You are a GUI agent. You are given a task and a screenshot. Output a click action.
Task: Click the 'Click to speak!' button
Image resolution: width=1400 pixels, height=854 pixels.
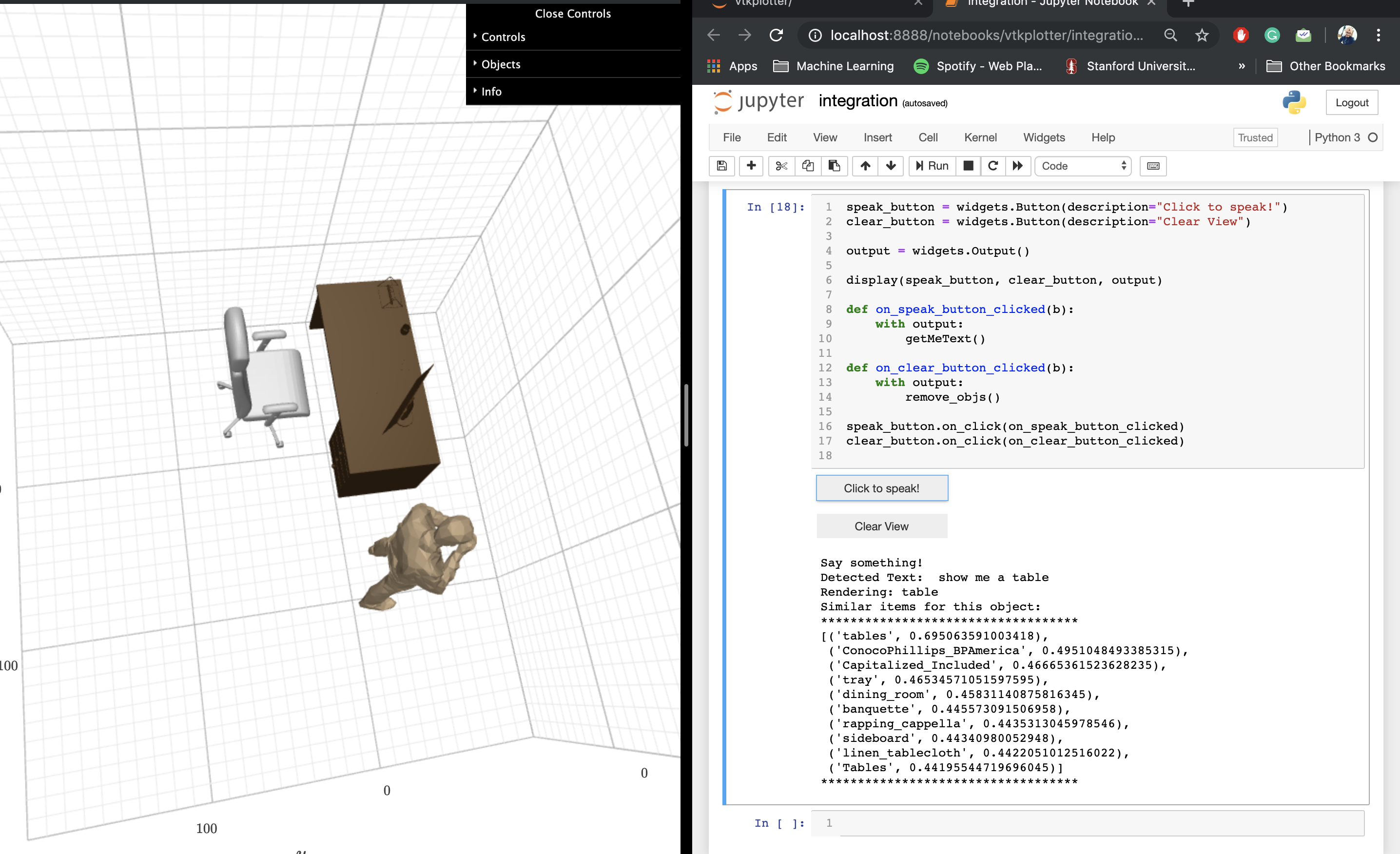[881, 488]
